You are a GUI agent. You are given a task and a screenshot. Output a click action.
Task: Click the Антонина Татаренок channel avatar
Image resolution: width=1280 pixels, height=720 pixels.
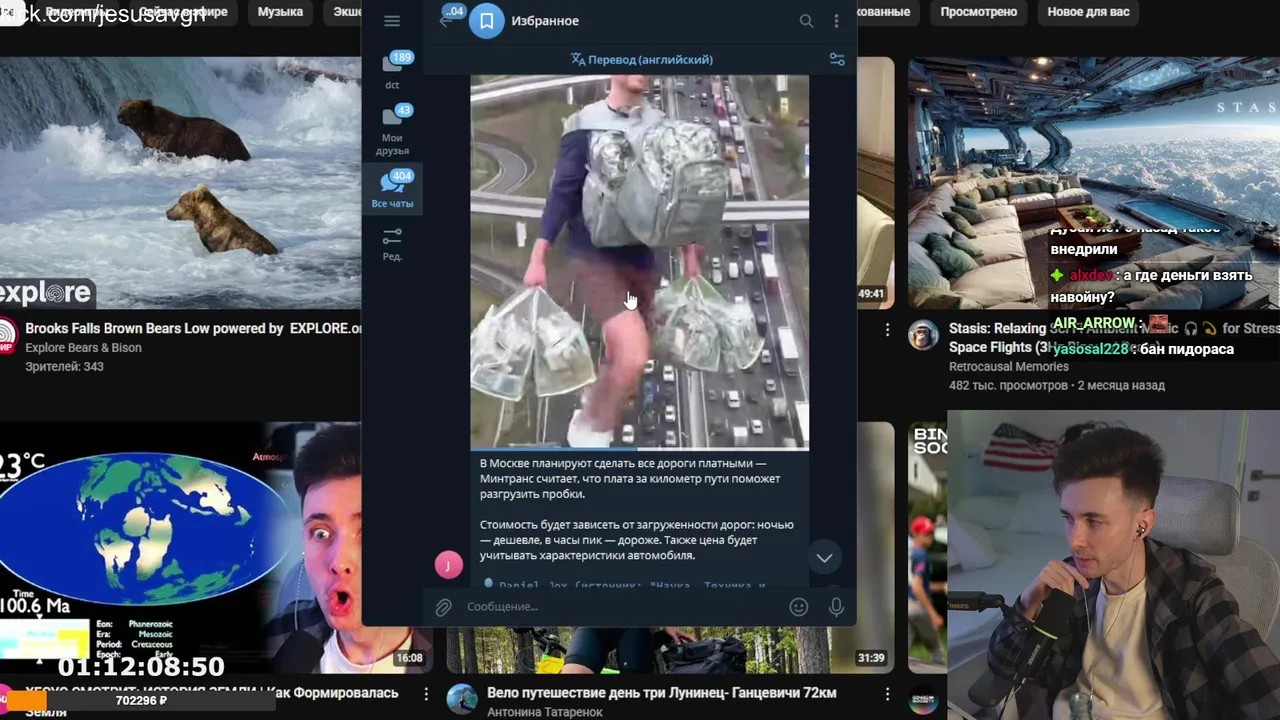click(x=461, y=699)
